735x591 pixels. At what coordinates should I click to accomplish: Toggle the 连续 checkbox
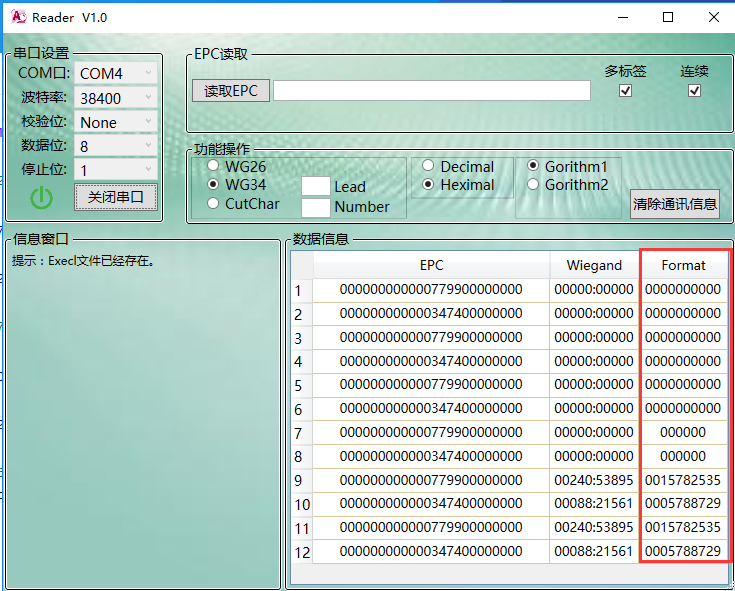point(695,91)
